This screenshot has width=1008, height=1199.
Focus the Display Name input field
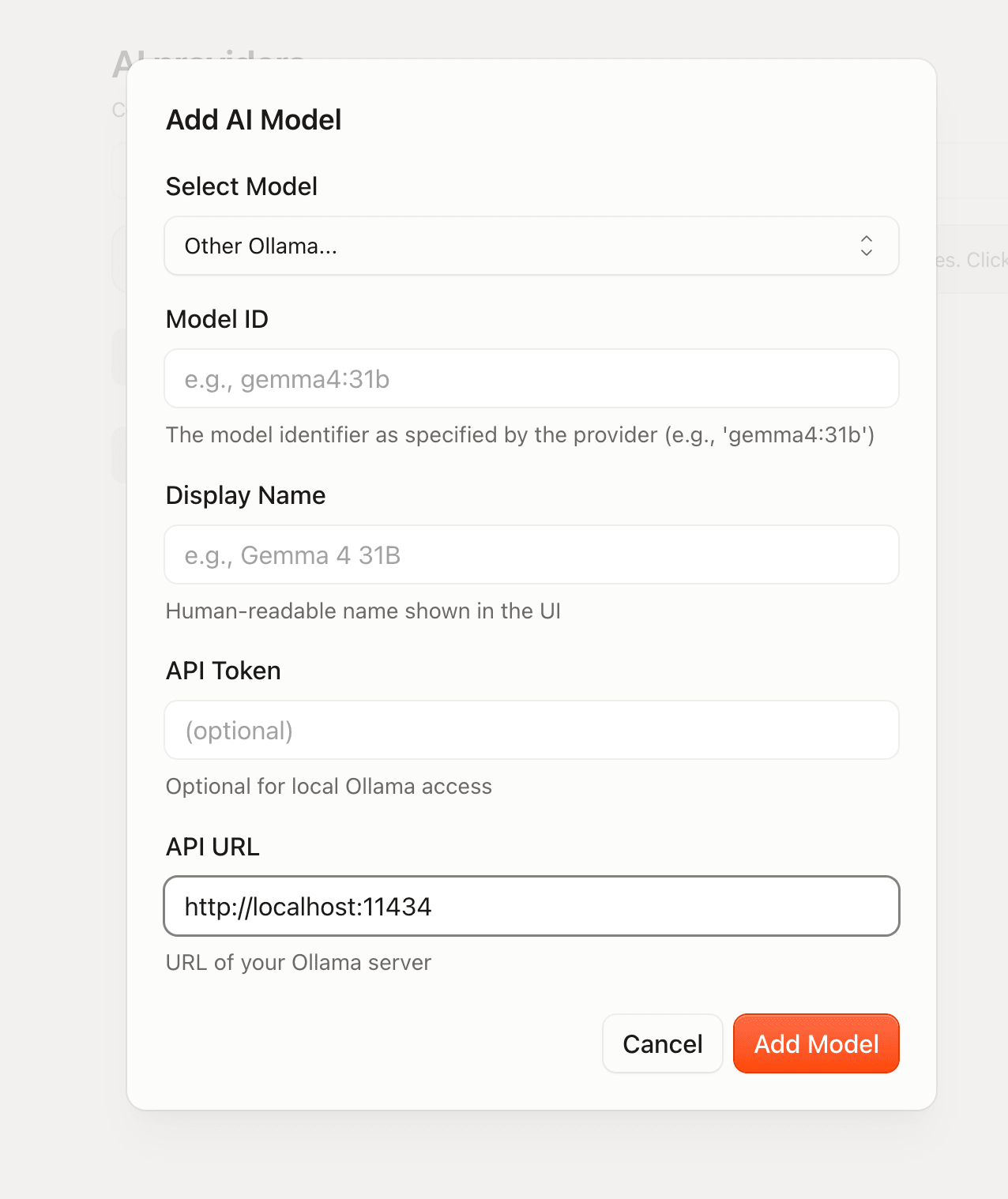tap(532, 554)
